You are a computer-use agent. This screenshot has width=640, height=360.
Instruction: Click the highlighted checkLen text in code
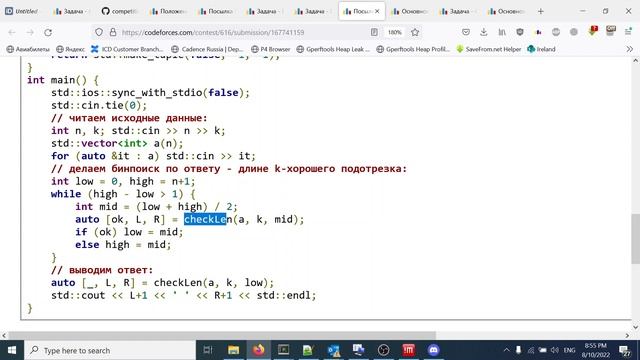pyautogui.click(x=205, y=219)
